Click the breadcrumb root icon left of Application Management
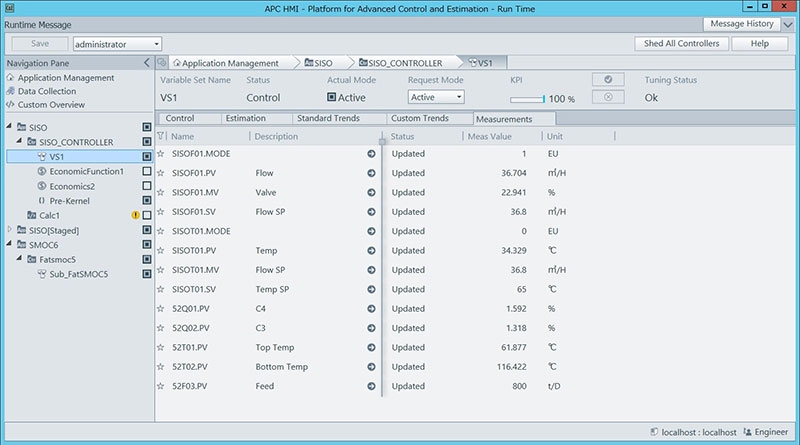 coord(162,63)
